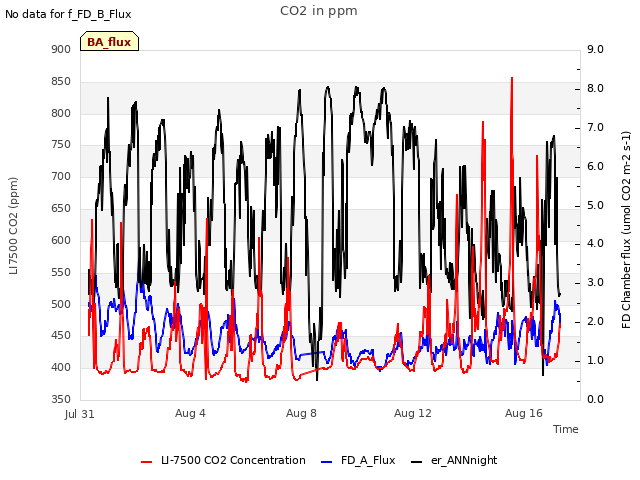
Task: Toggle FD_A_Flux legend entry
Action: click(358, 460)
